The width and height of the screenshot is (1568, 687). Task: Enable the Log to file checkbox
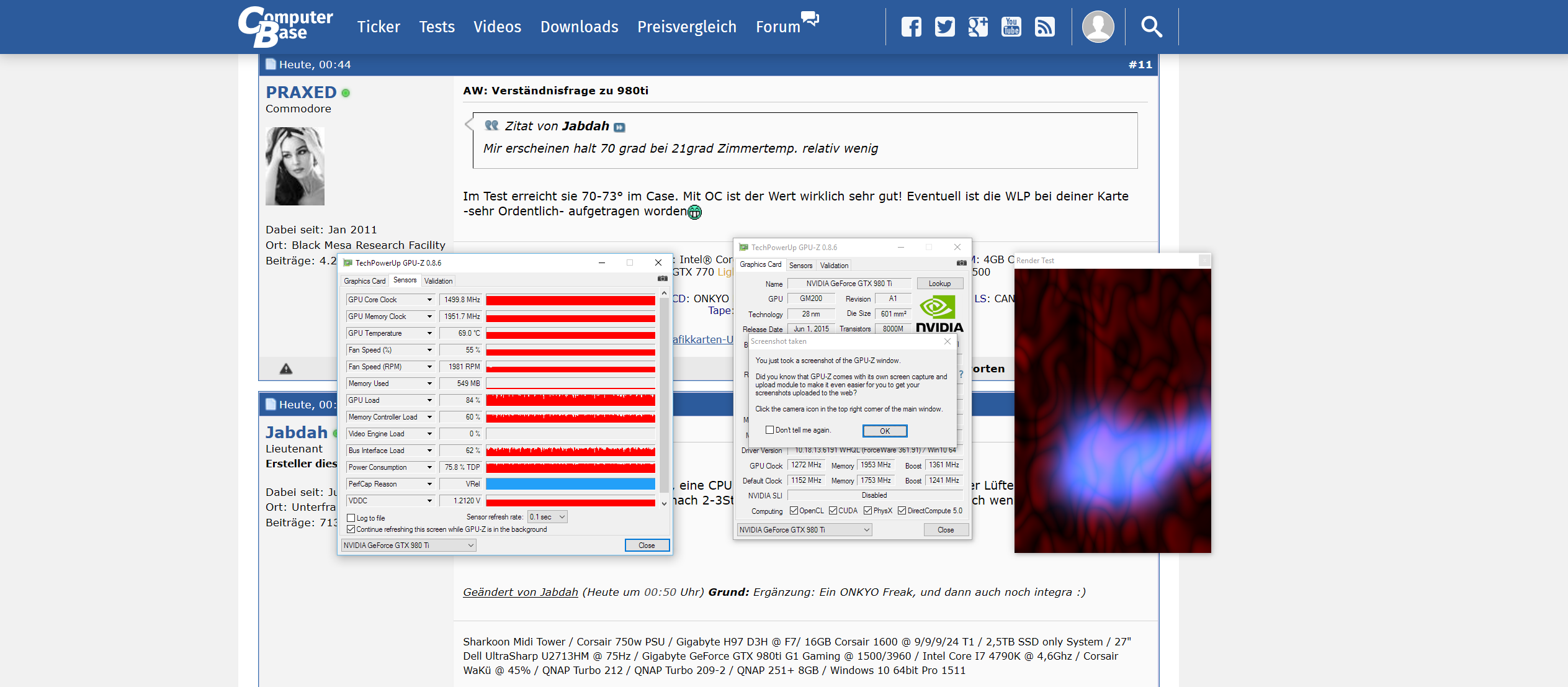coord(351,518)
